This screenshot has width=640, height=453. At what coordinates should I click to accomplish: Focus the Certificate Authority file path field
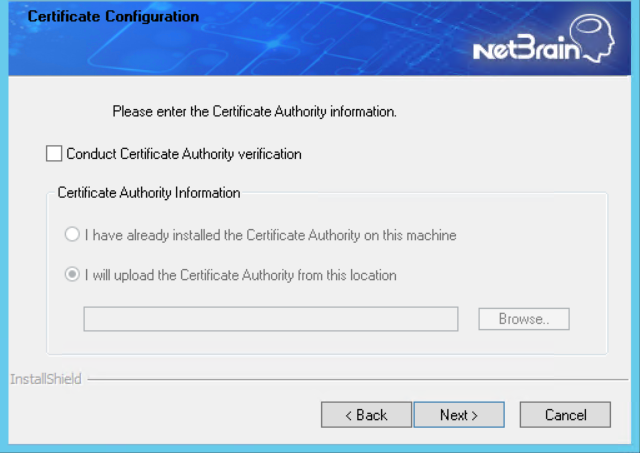pos(270,319)
